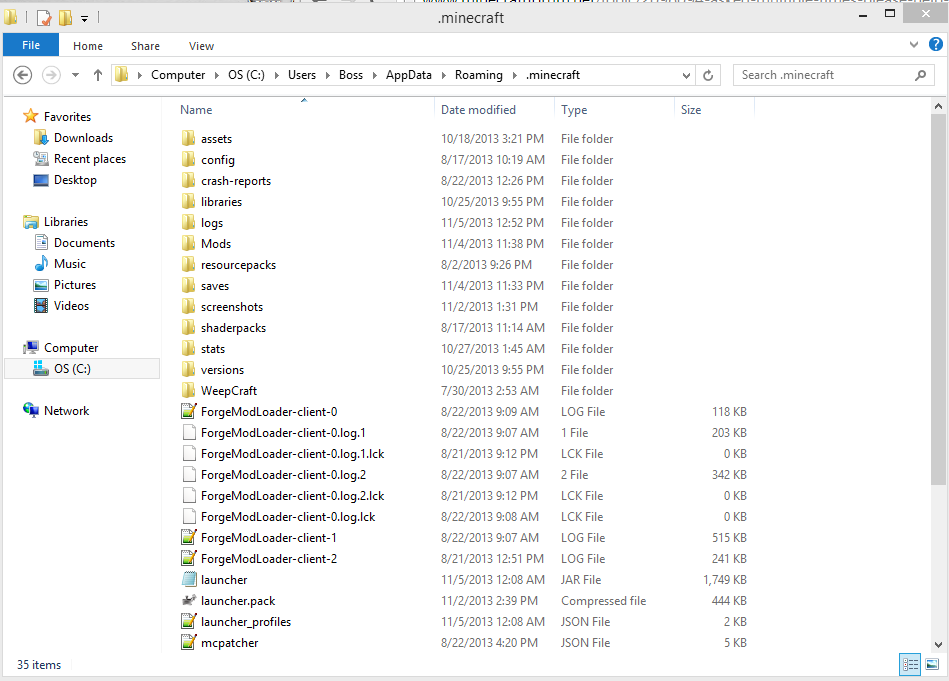Viewport: 949px width, 681px height.
Task: Select the shaderpacks folder name
Action: [234, 328]
